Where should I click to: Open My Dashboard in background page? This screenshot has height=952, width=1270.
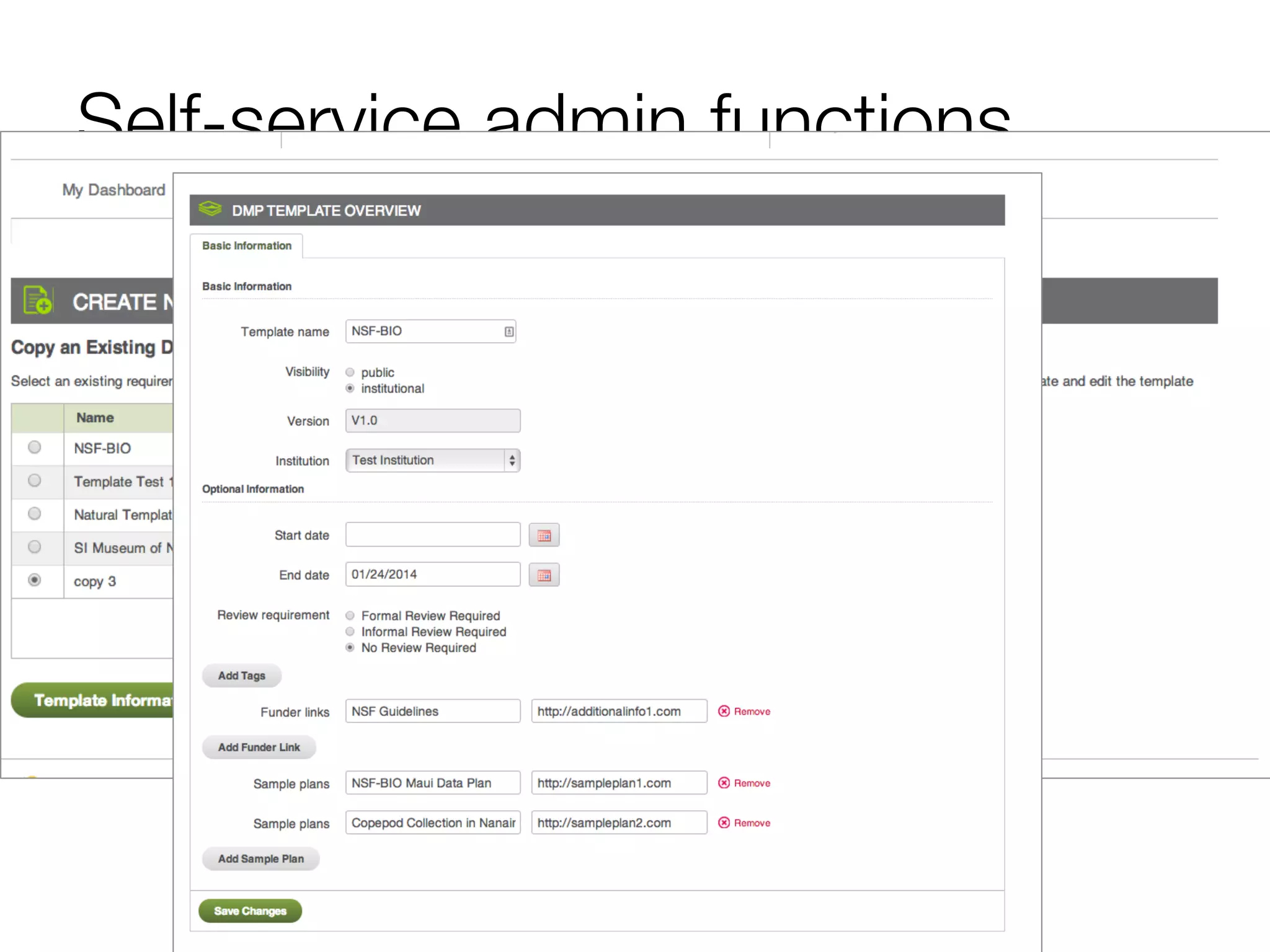pyautogui.click(x=113, y=190)
